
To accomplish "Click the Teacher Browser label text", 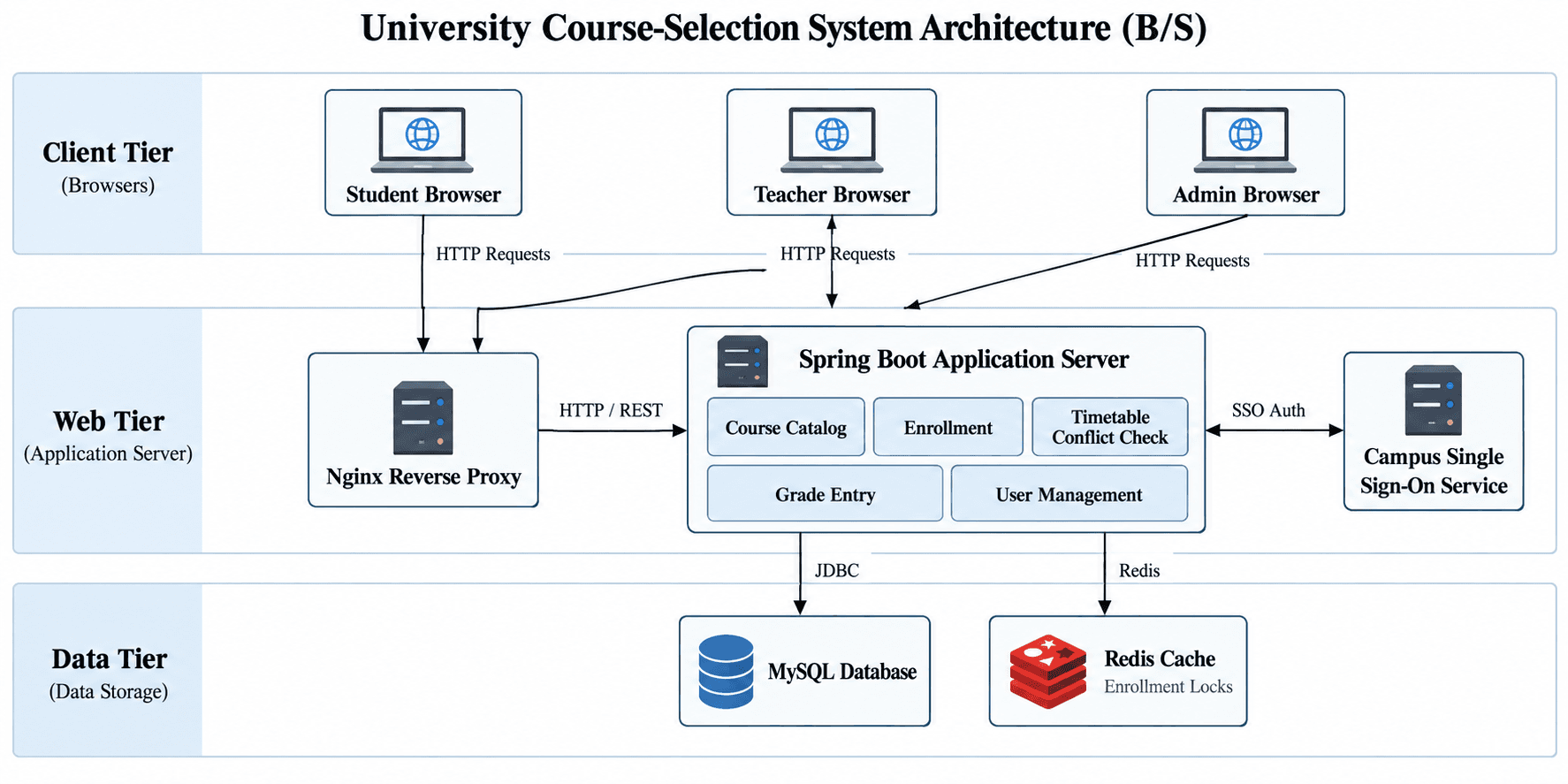I will pos(832,194).
